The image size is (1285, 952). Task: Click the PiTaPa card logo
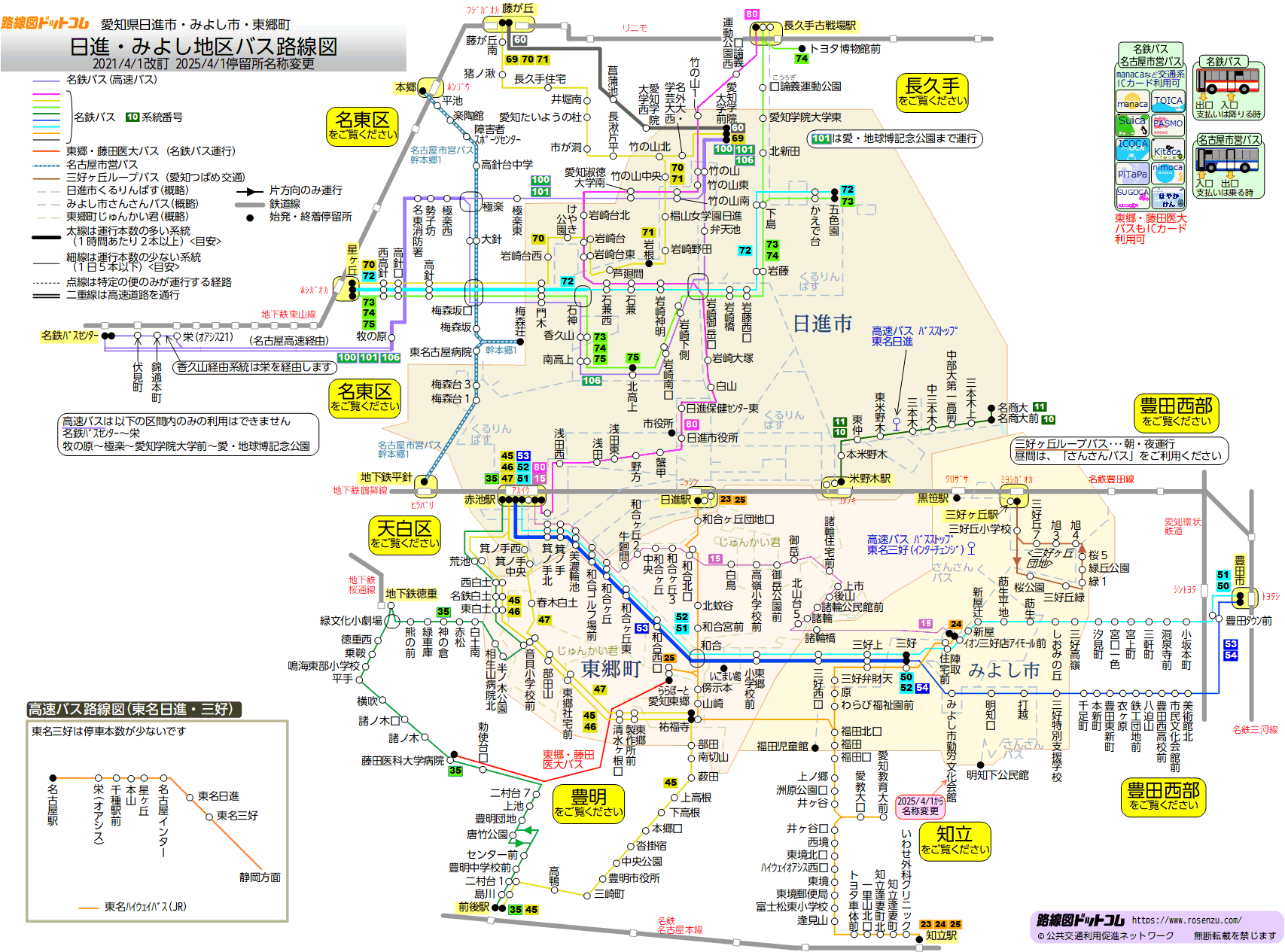click(1132, 173)
